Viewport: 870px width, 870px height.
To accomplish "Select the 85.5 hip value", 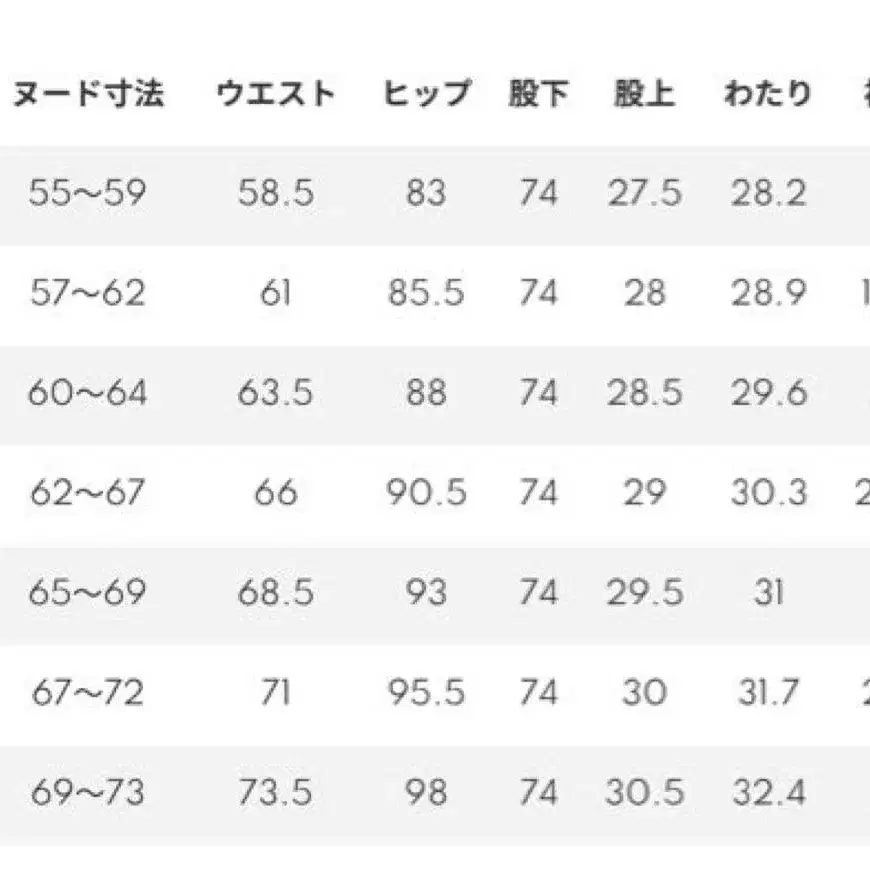I will click(426, 293).
